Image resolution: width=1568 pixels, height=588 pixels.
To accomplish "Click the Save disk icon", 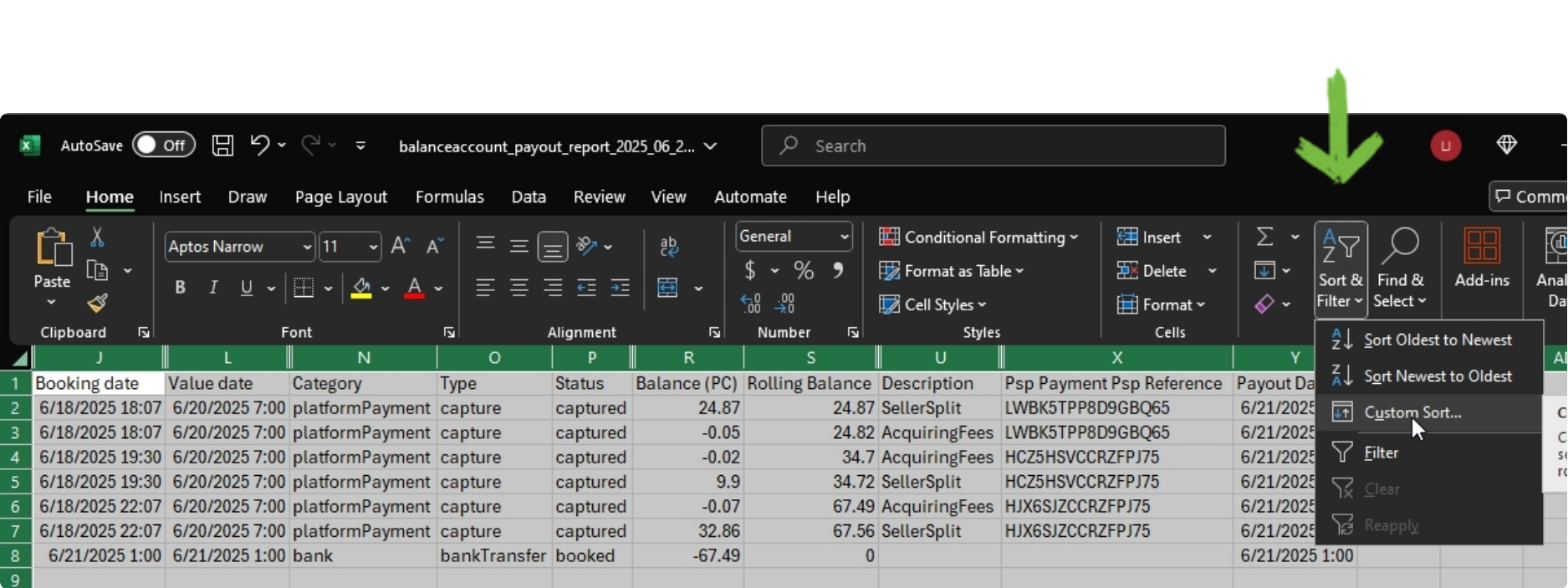I will [x=222, y=146].
